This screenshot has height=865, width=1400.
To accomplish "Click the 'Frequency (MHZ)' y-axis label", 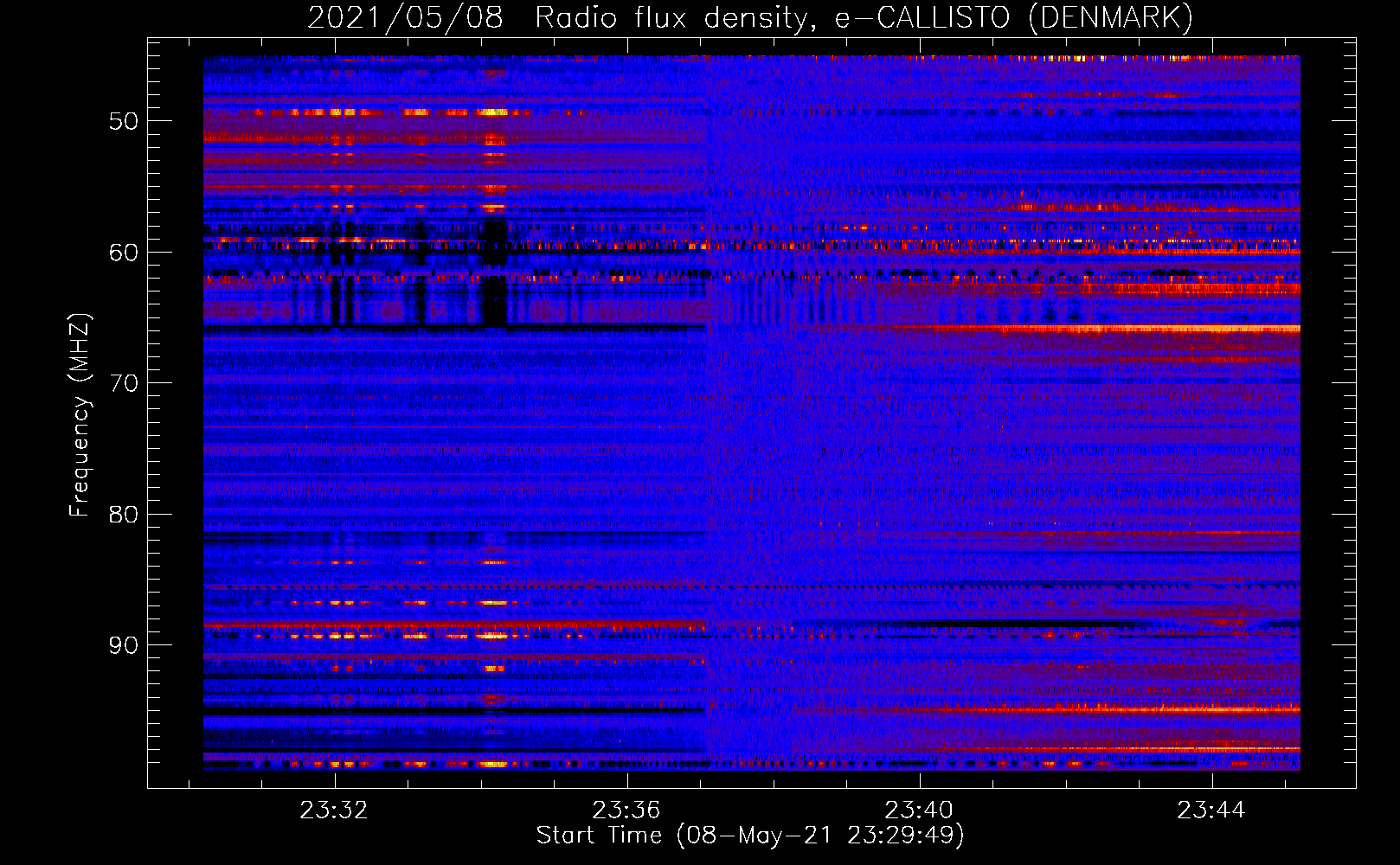I will 80,415.
